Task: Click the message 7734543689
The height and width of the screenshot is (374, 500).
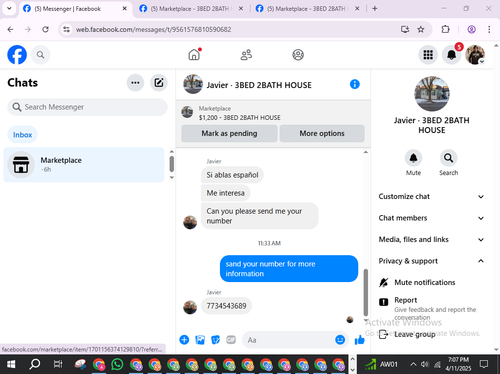Action: (x=226, y=306)
